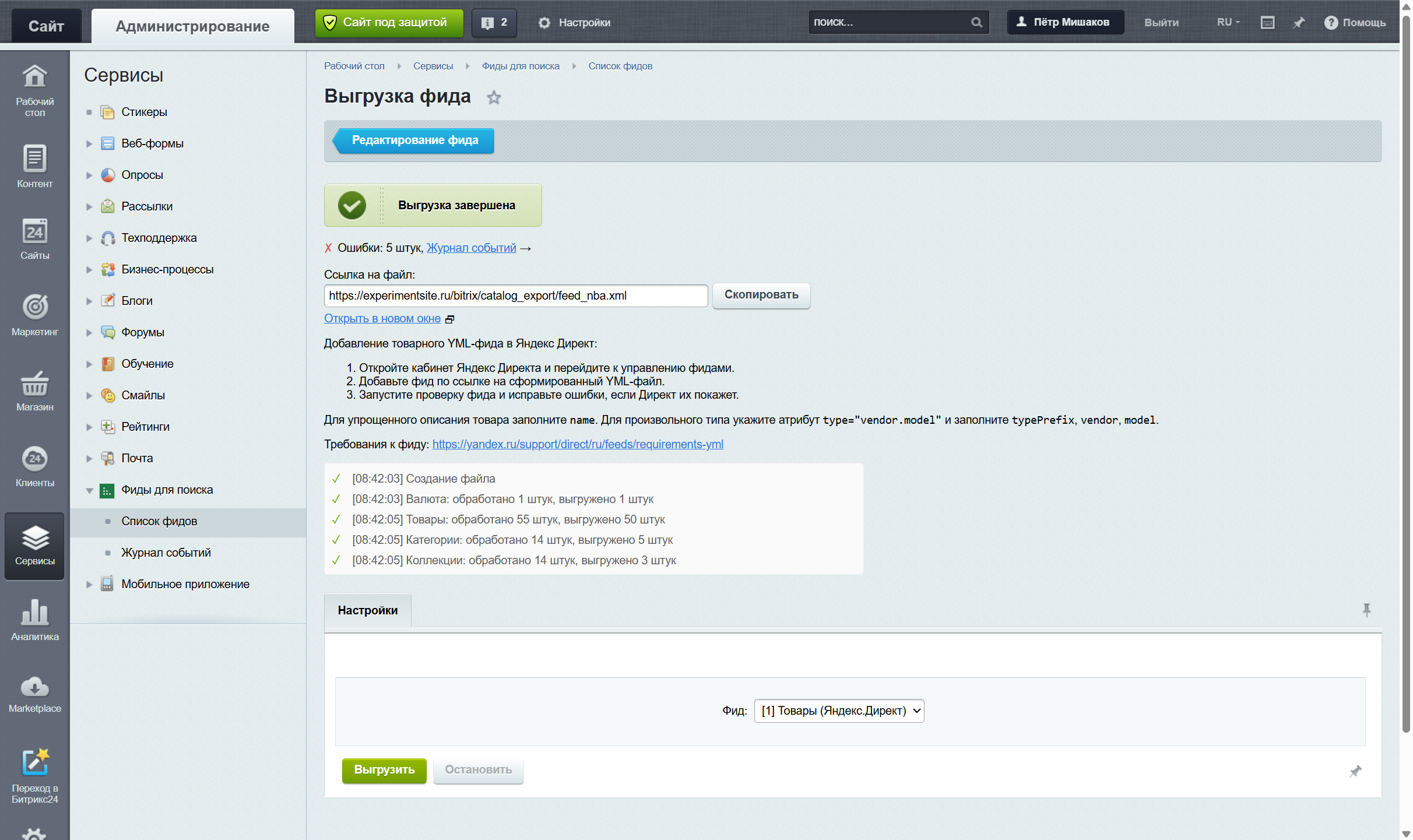This screenshot has width=1413, height=840.
Task: Open the Магазин basket icon
Action: point(35,384)
